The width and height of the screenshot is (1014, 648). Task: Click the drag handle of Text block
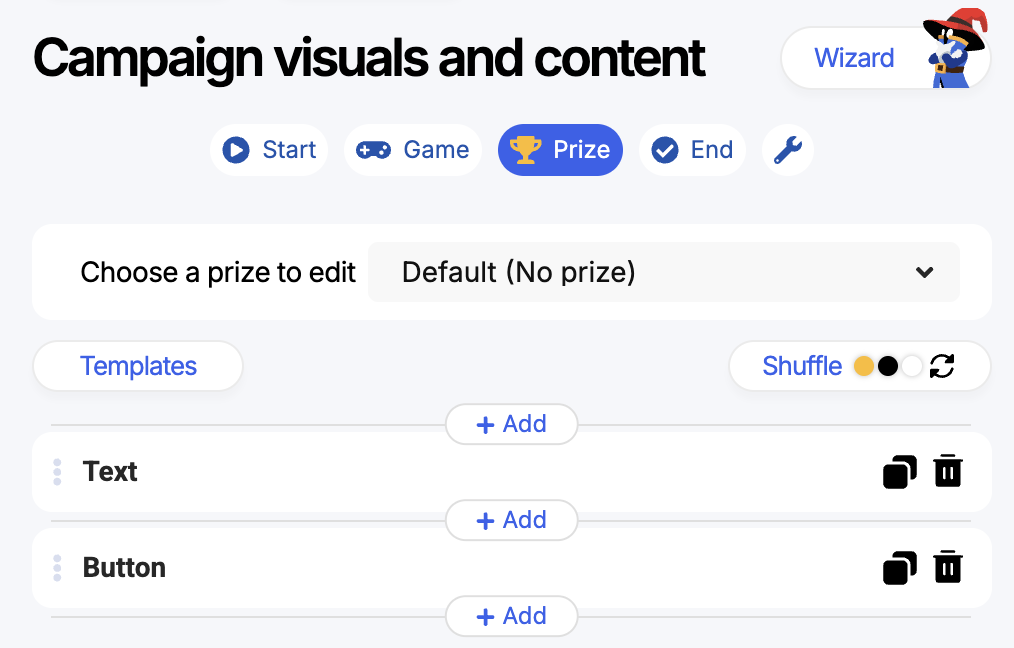57,472
